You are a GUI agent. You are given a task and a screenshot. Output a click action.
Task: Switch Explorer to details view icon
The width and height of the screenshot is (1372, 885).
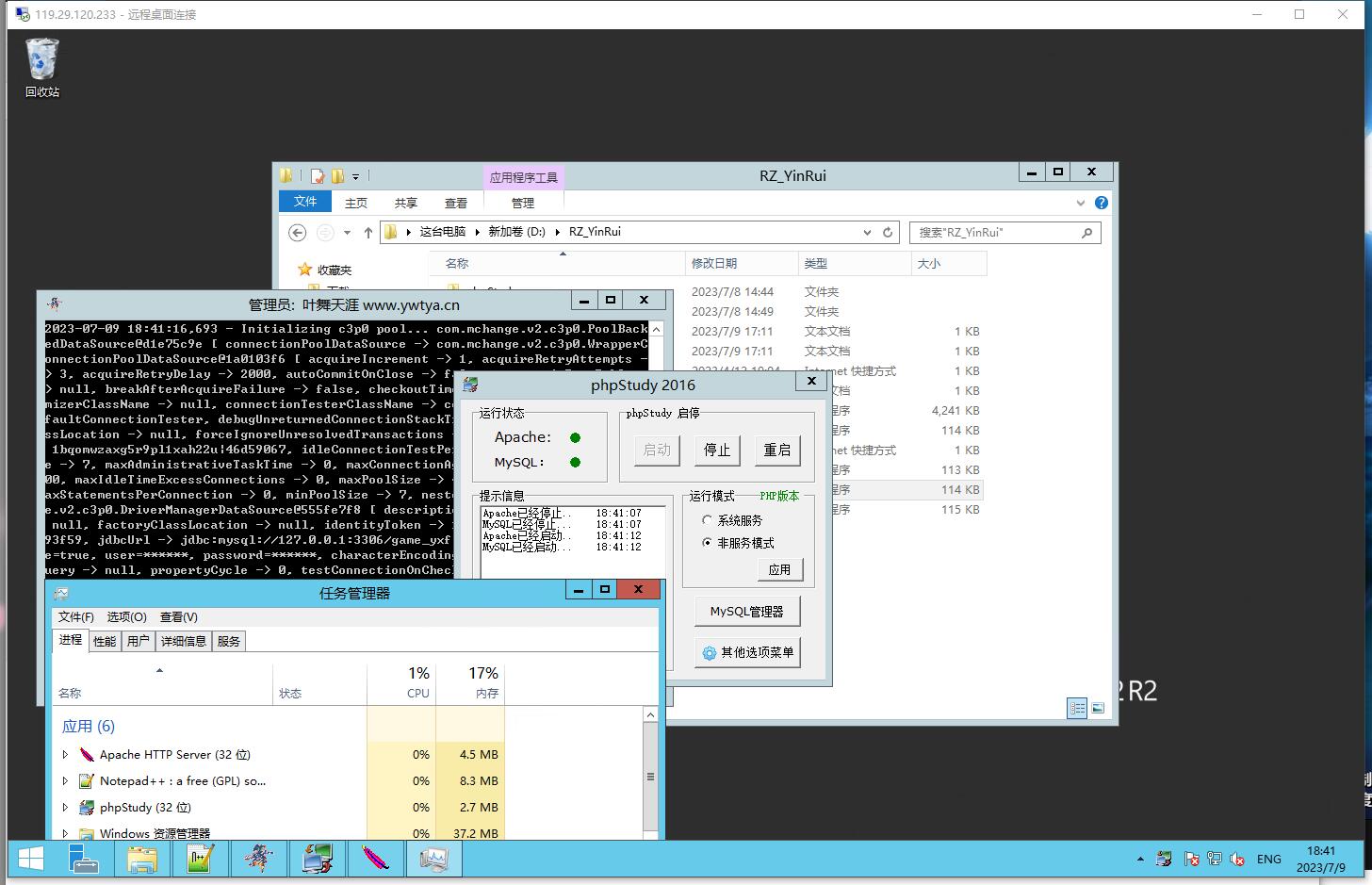click(1077, 708)
